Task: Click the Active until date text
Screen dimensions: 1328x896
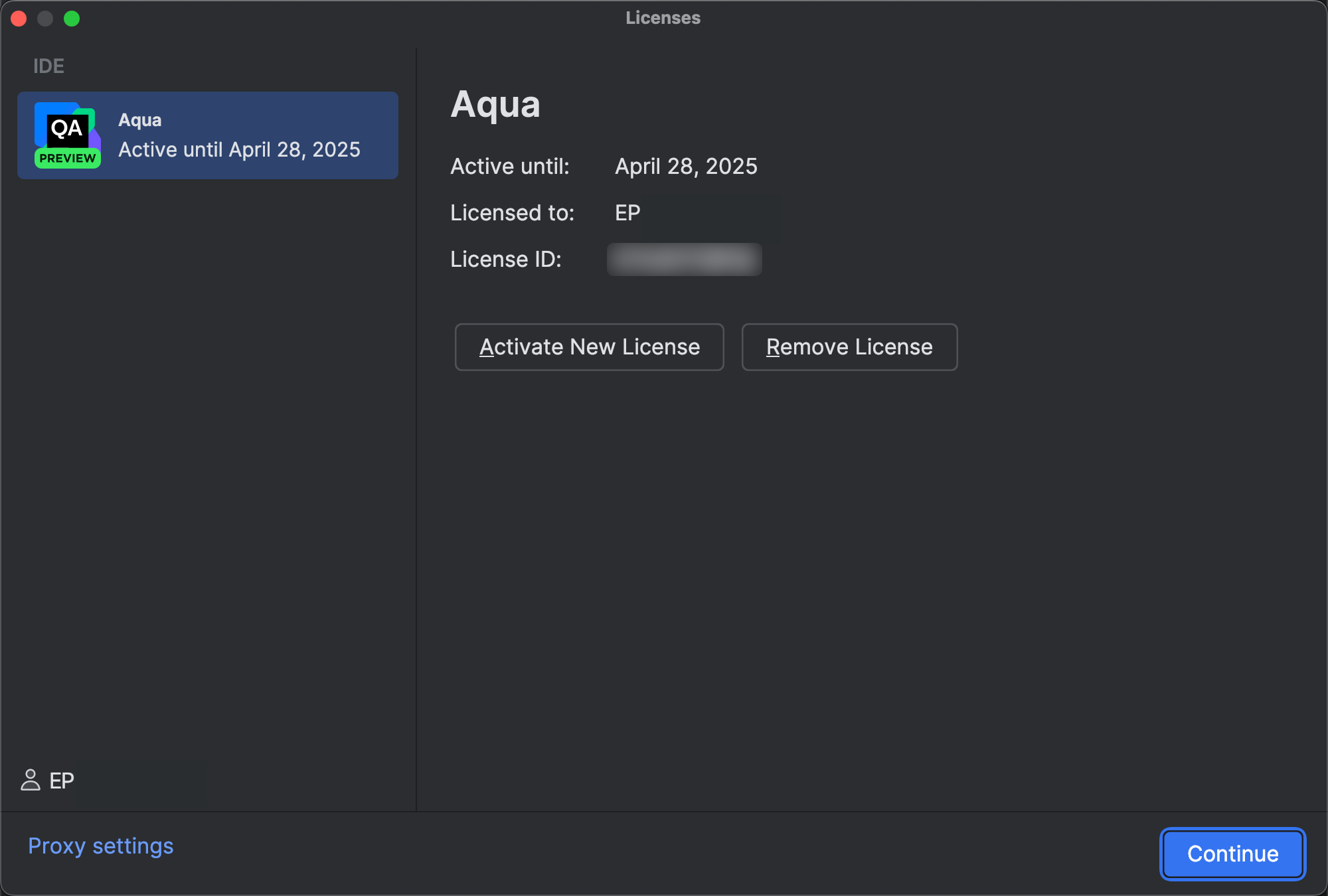Action: [686, 166]
